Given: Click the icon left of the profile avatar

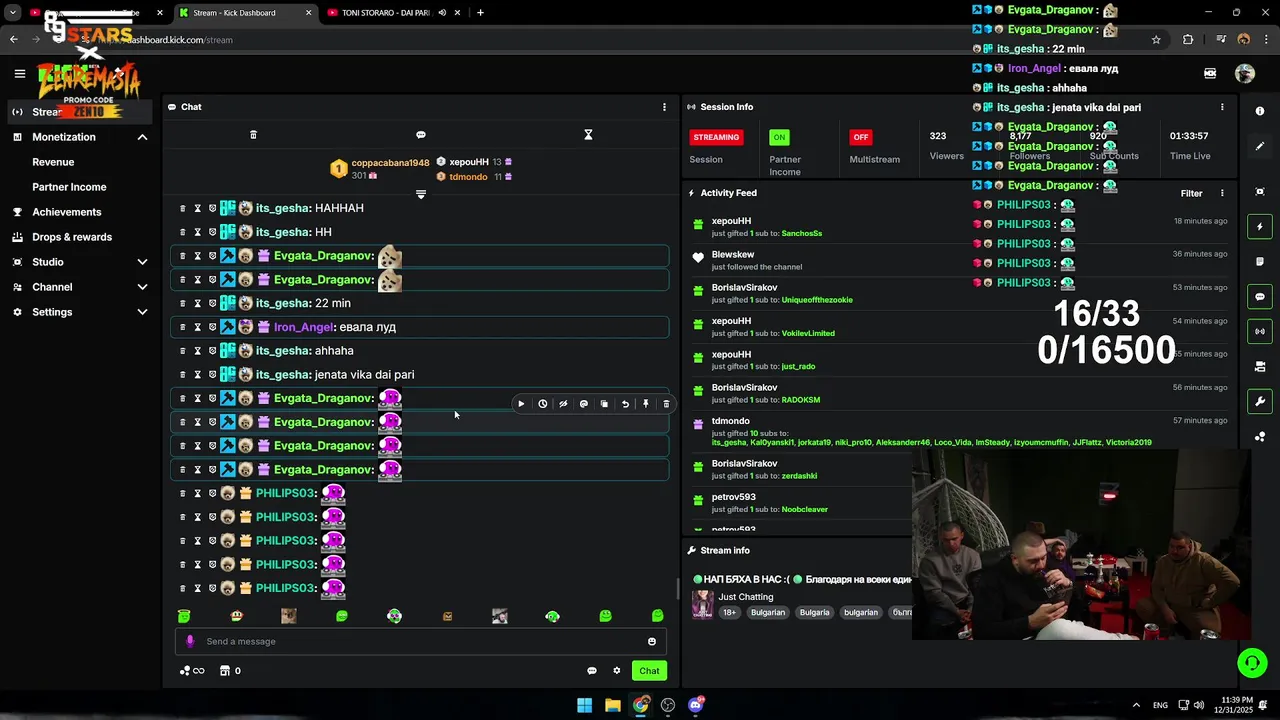Looking at the screenshot, I should click(1210, 73).
